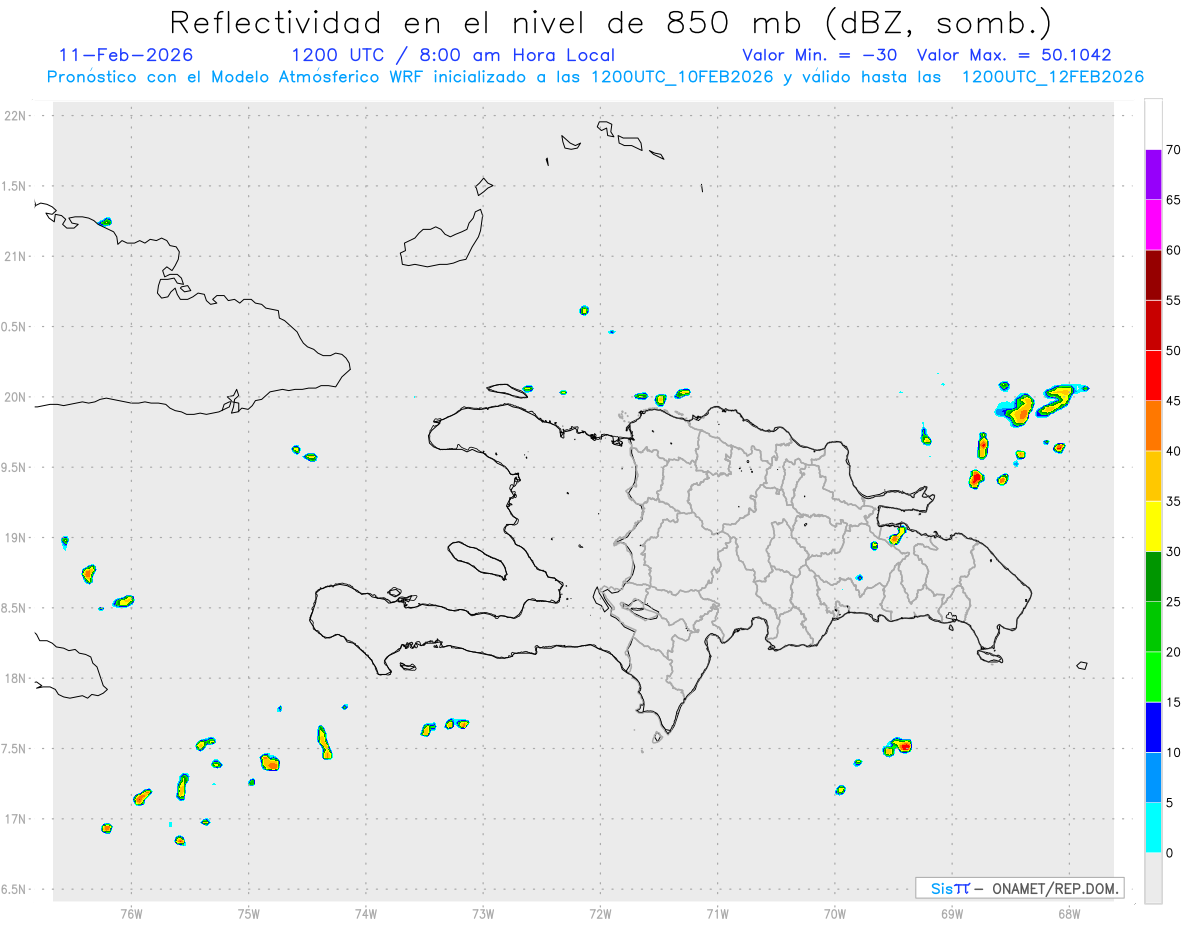Image resolution: width=1200 pixels, height=927 pixels.
Task: Click the '1200UTC_12FEB2026' valid-until timestamp
Action: tap(1052, 77)
